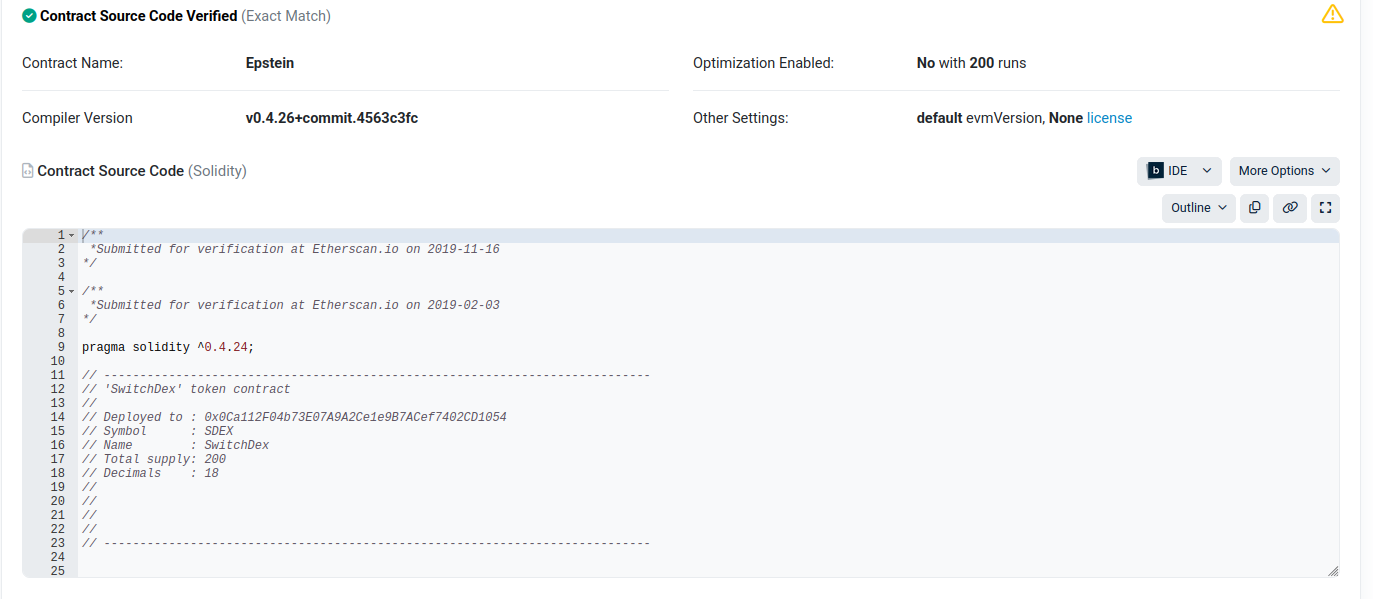Click the 'Compiler Version' label
Image resolution: width=1373 pixels, height=599 pixels.
77,118
